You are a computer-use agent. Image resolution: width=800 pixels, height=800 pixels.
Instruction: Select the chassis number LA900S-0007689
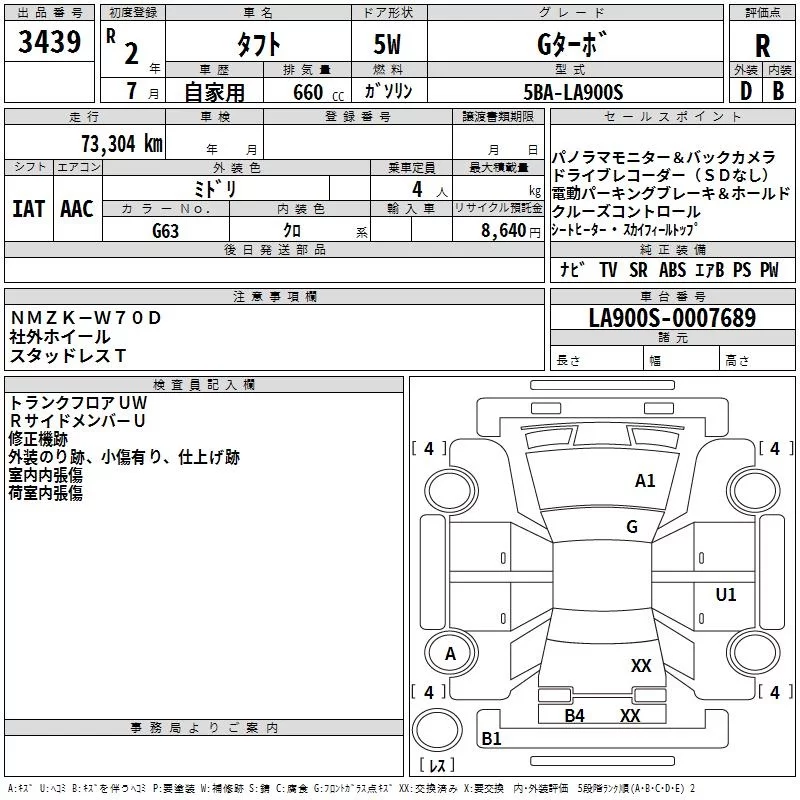point(672,317)
